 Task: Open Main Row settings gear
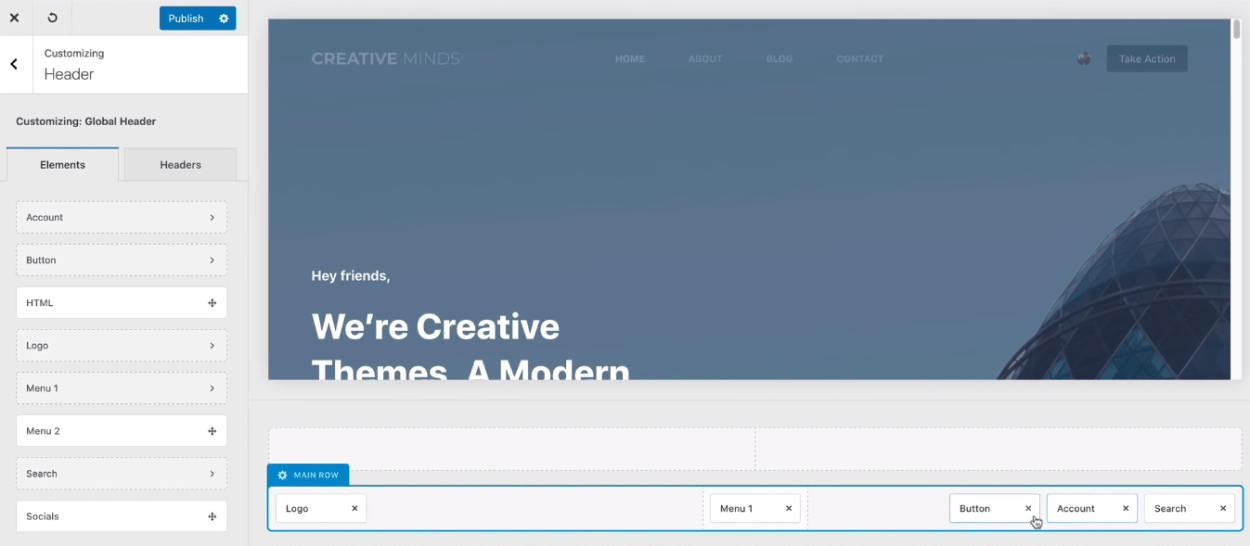[x=282, y=475]
